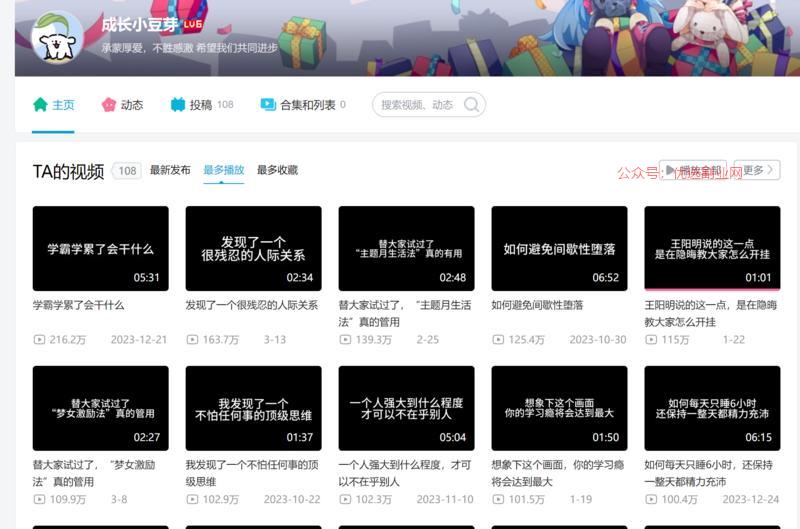Click the 108 video count badge
800x529 pixels.
[127, 171]
